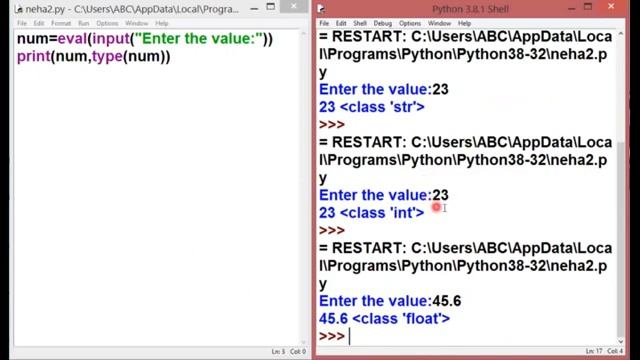Open the Debug menu
Viewport: 640px width, 360px height.
tap(382, 23)
